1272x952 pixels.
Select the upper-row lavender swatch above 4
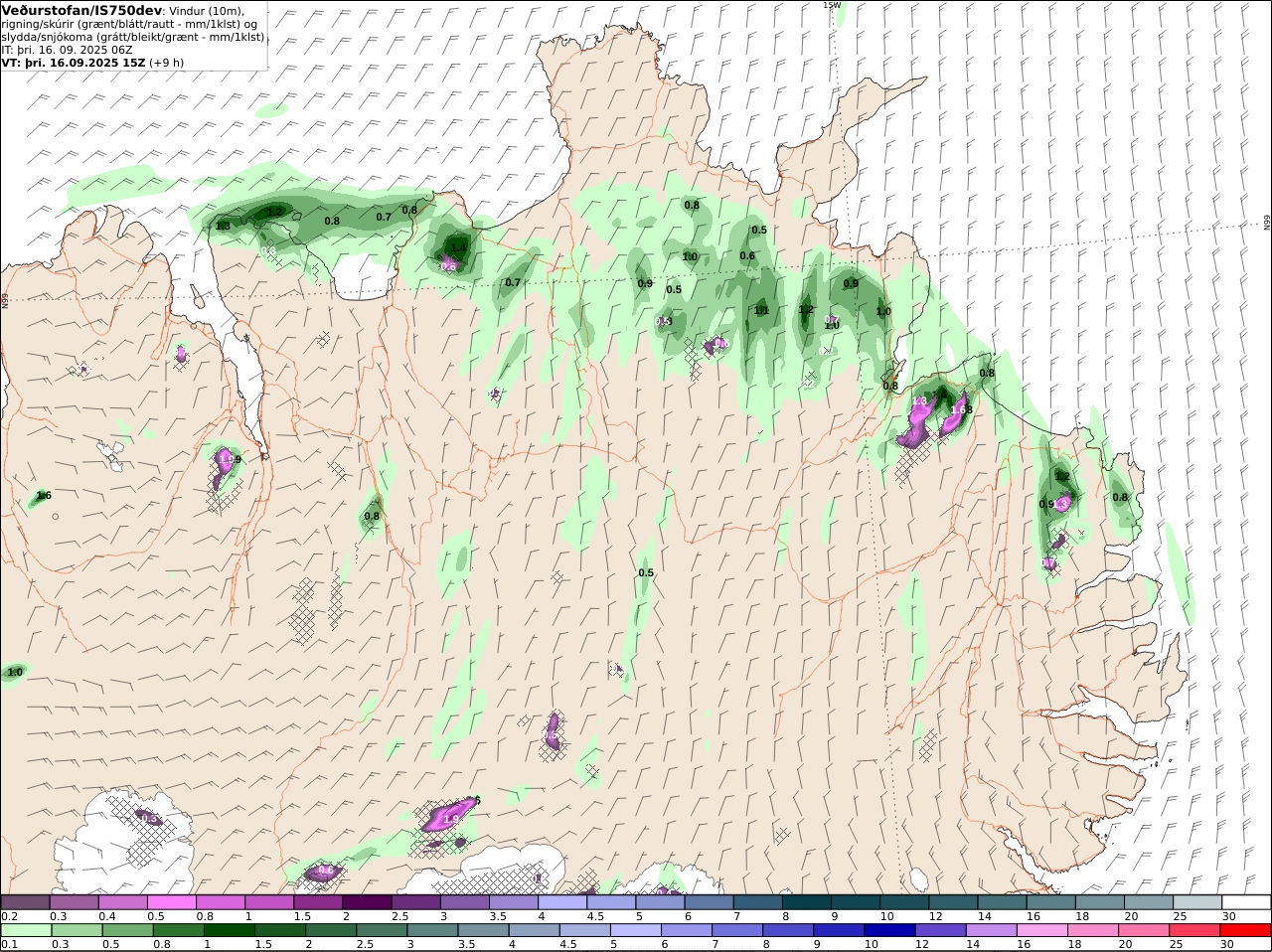[562, 902]
